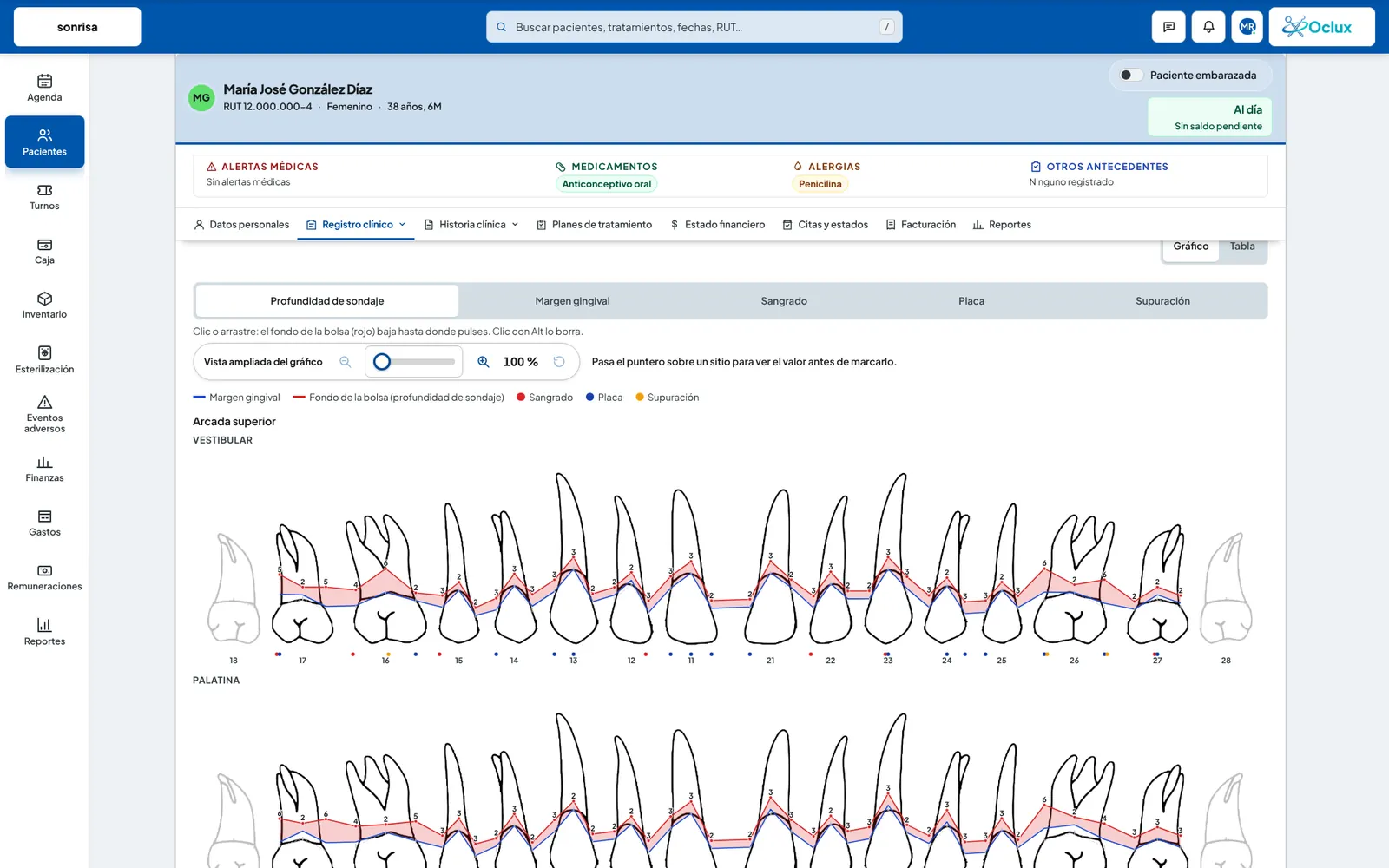Open Datos personales tab
The width and height of the screenshot is (1389, 868).
point(241,225)
